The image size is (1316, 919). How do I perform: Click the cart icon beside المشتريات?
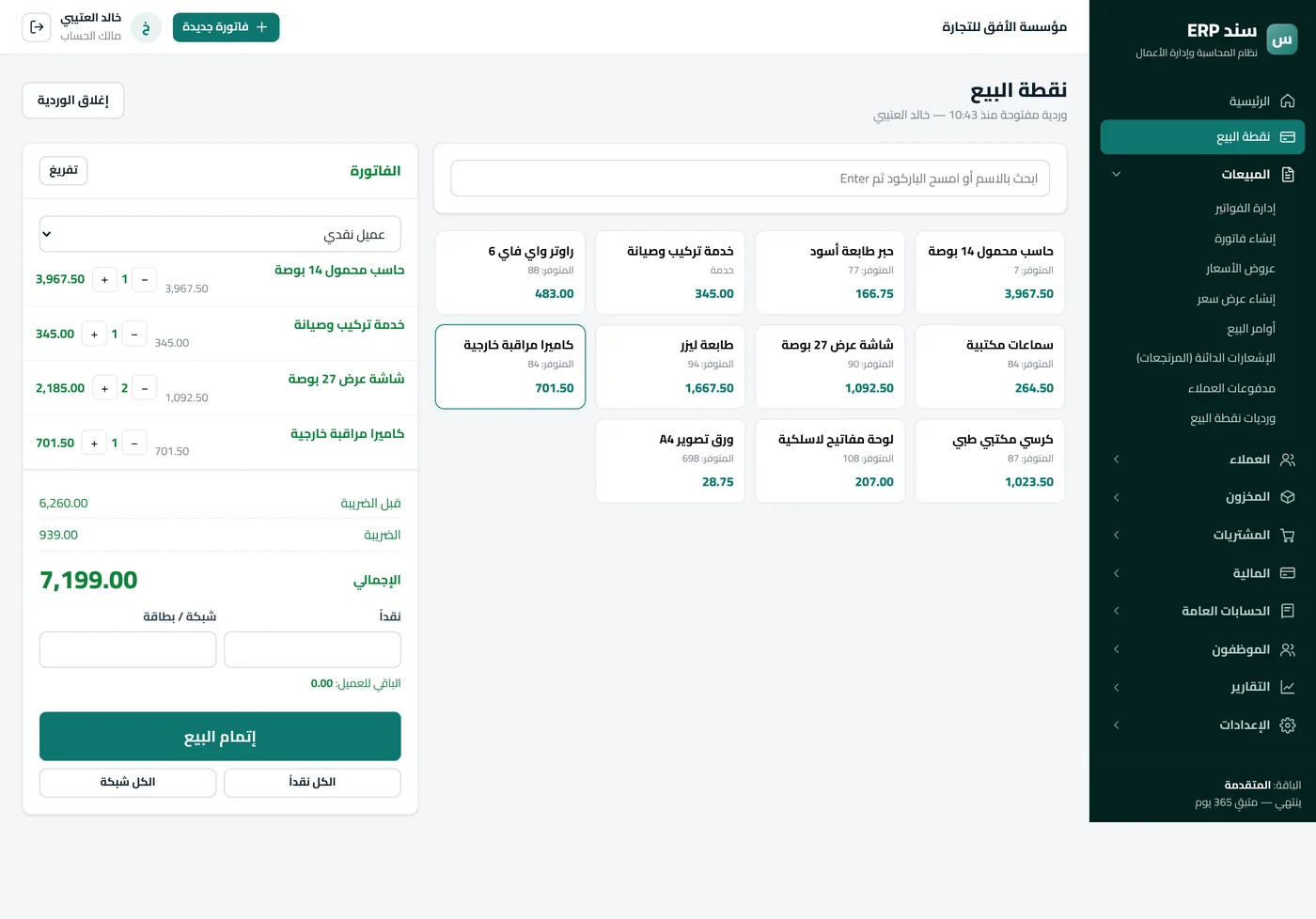pos(1288,535)
